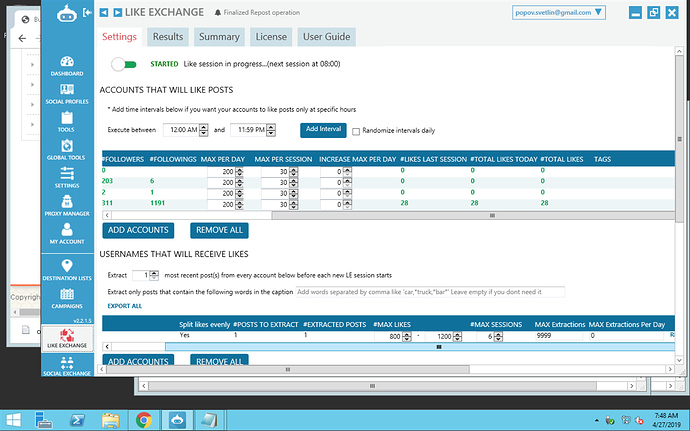Open the account email dropdown
Screen dimensions: 690x431
558,12
